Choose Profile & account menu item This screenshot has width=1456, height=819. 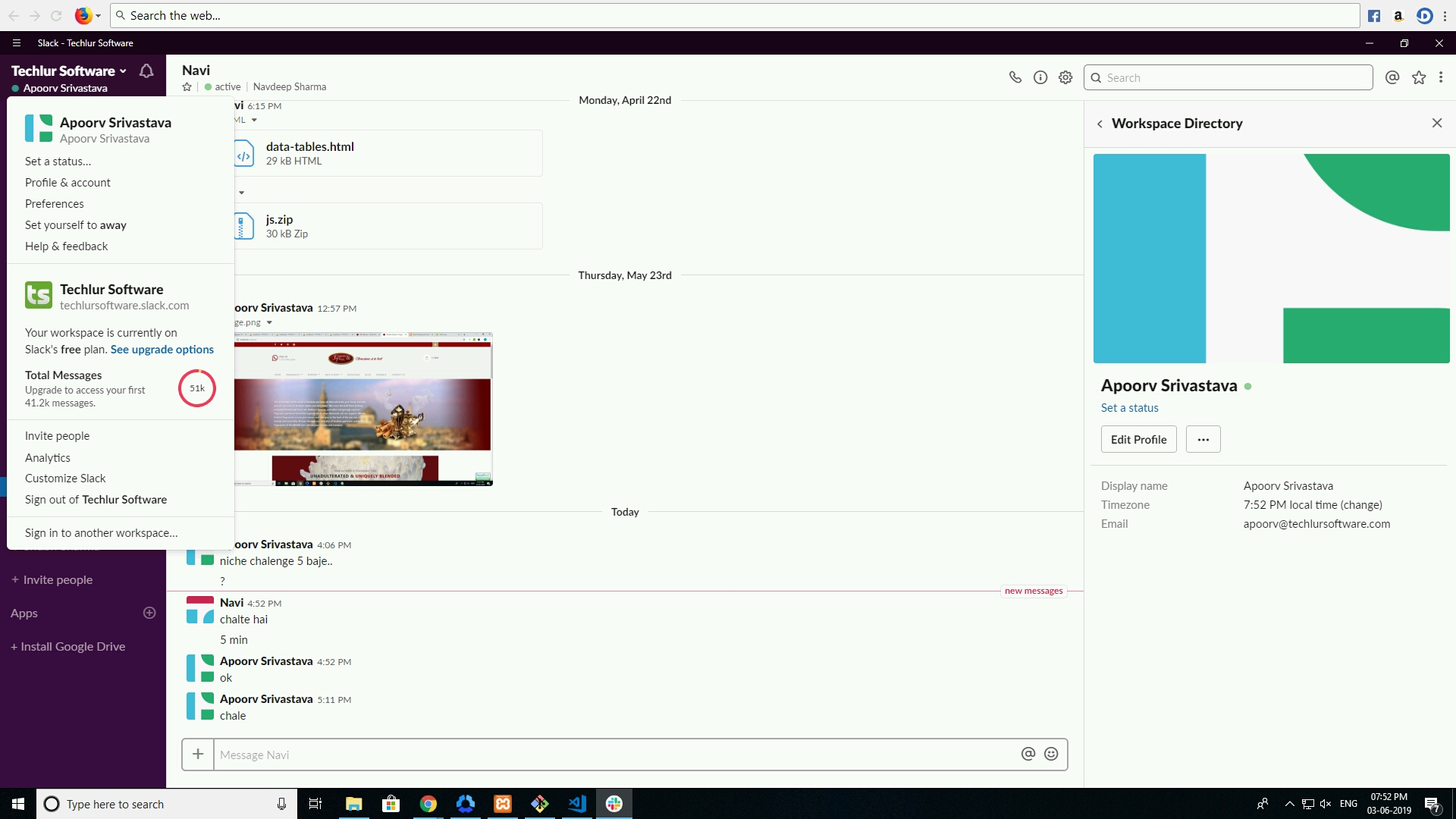(x=67, y=183)
